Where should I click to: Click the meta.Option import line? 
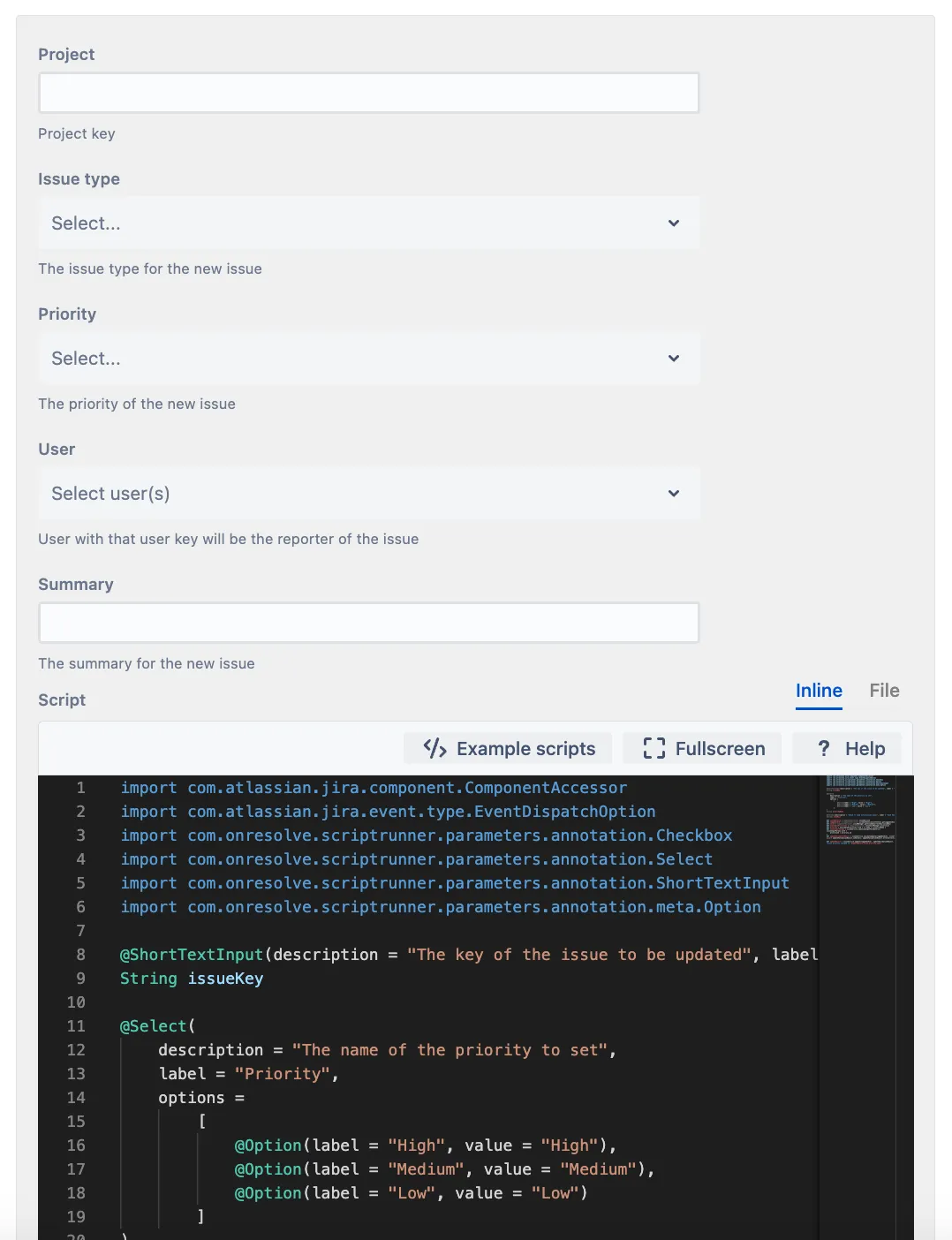[441, 907]
